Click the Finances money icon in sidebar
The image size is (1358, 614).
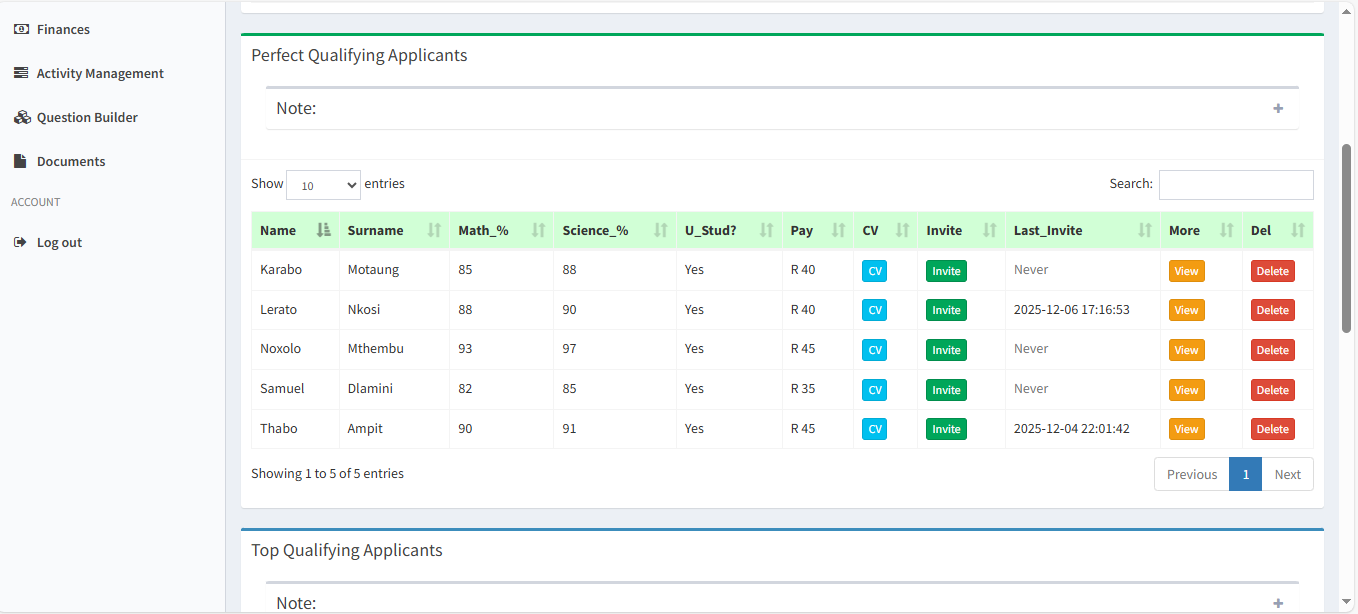pos(21,29)
